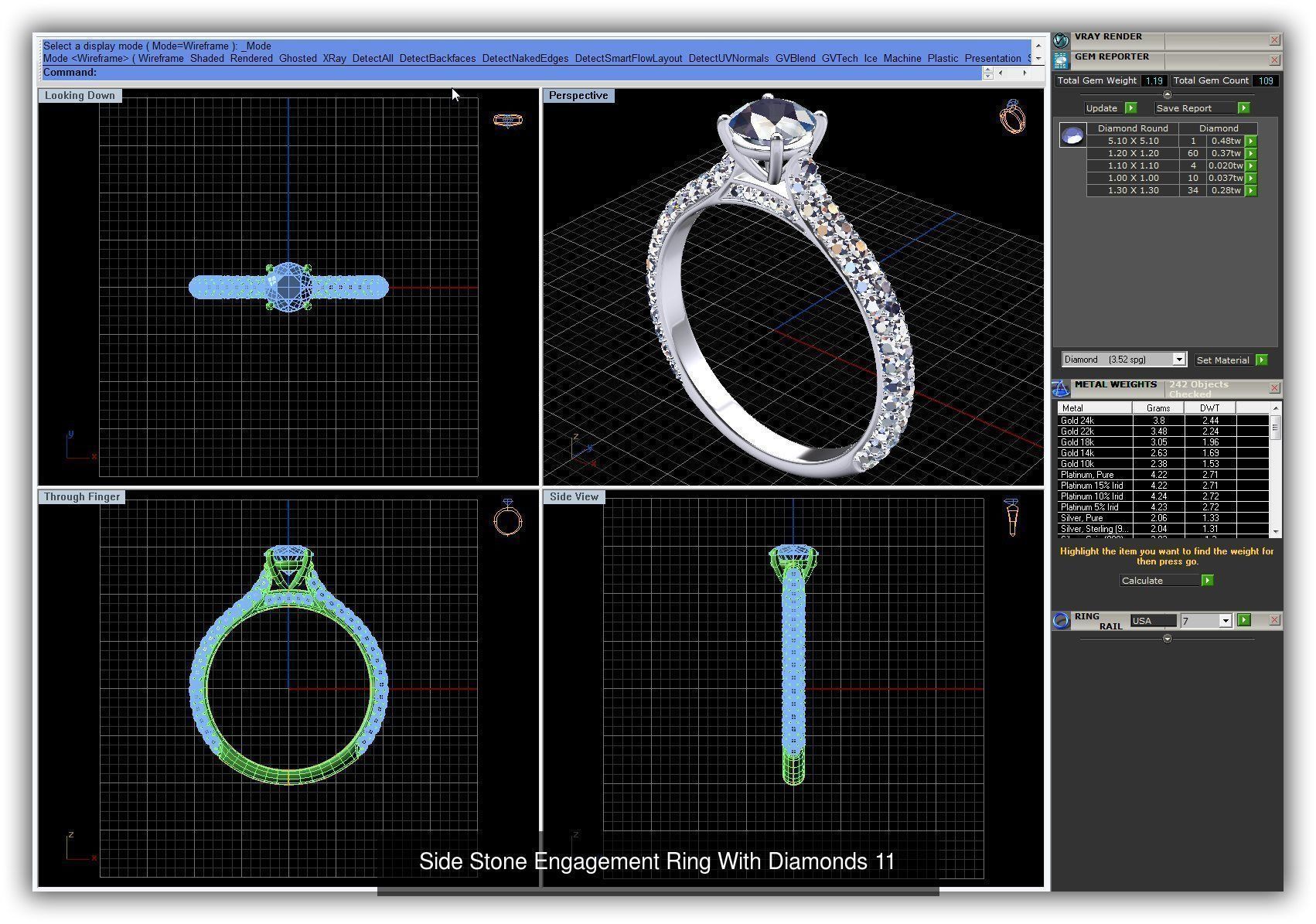Click ring orientation icon in Perspective viewport
This screenshot has height=924, width=1316.
[x=1012, y=117]
